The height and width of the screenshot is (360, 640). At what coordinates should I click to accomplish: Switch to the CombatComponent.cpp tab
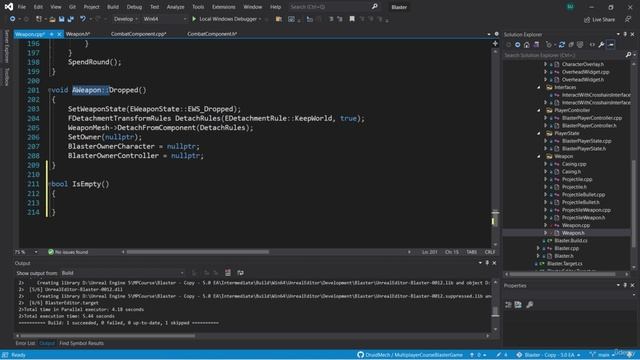pyautogui.click(x=138, y=34)
